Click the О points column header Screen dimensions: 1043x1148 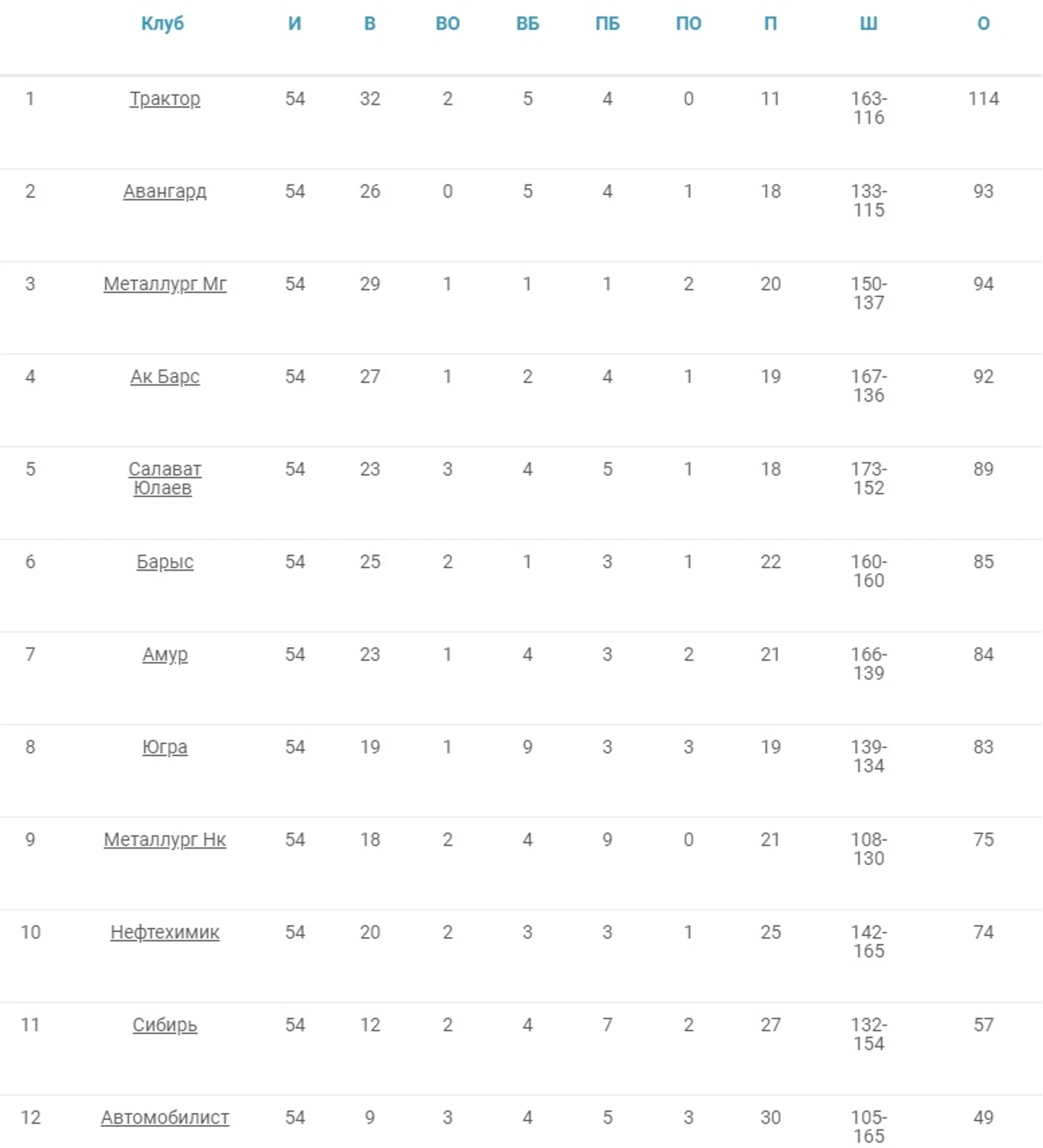pyautogui.click(x=983, y=24)
